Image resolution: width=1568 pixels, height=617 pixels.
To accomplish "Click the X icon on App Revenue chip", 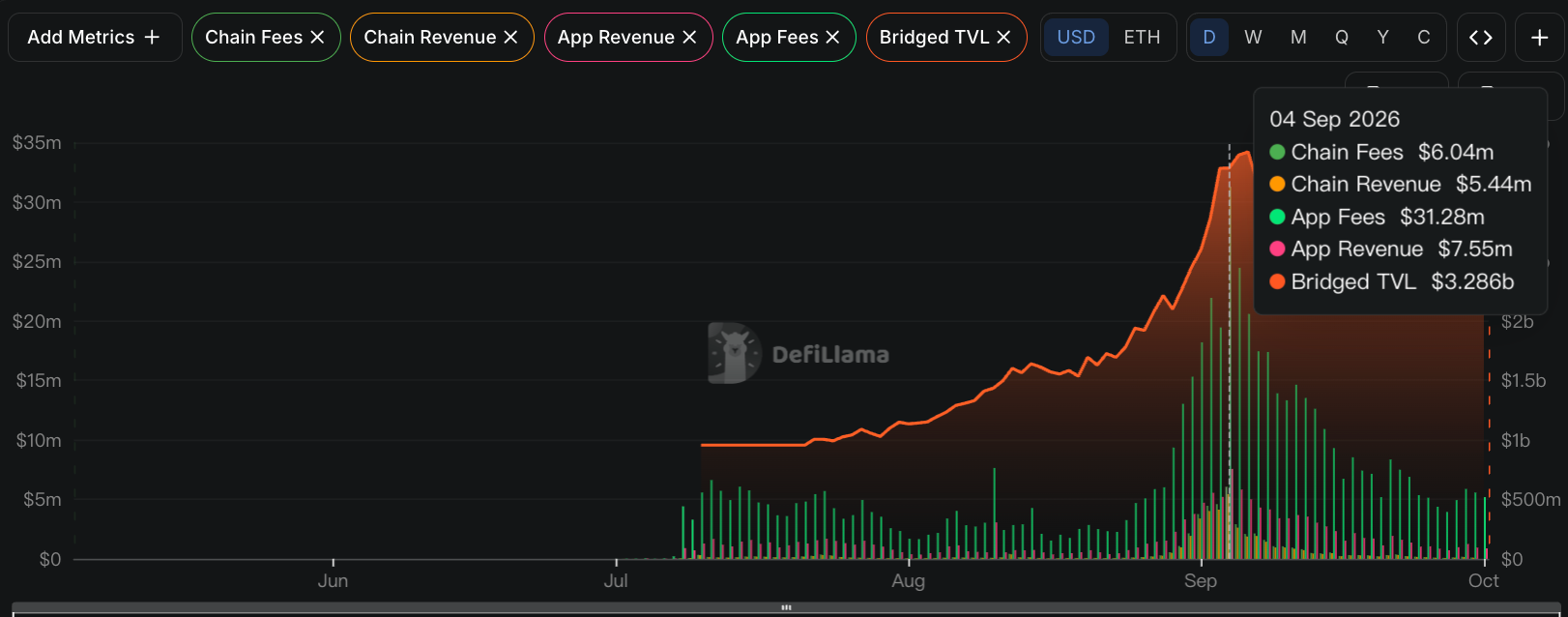I will click(x=689, y=37).
